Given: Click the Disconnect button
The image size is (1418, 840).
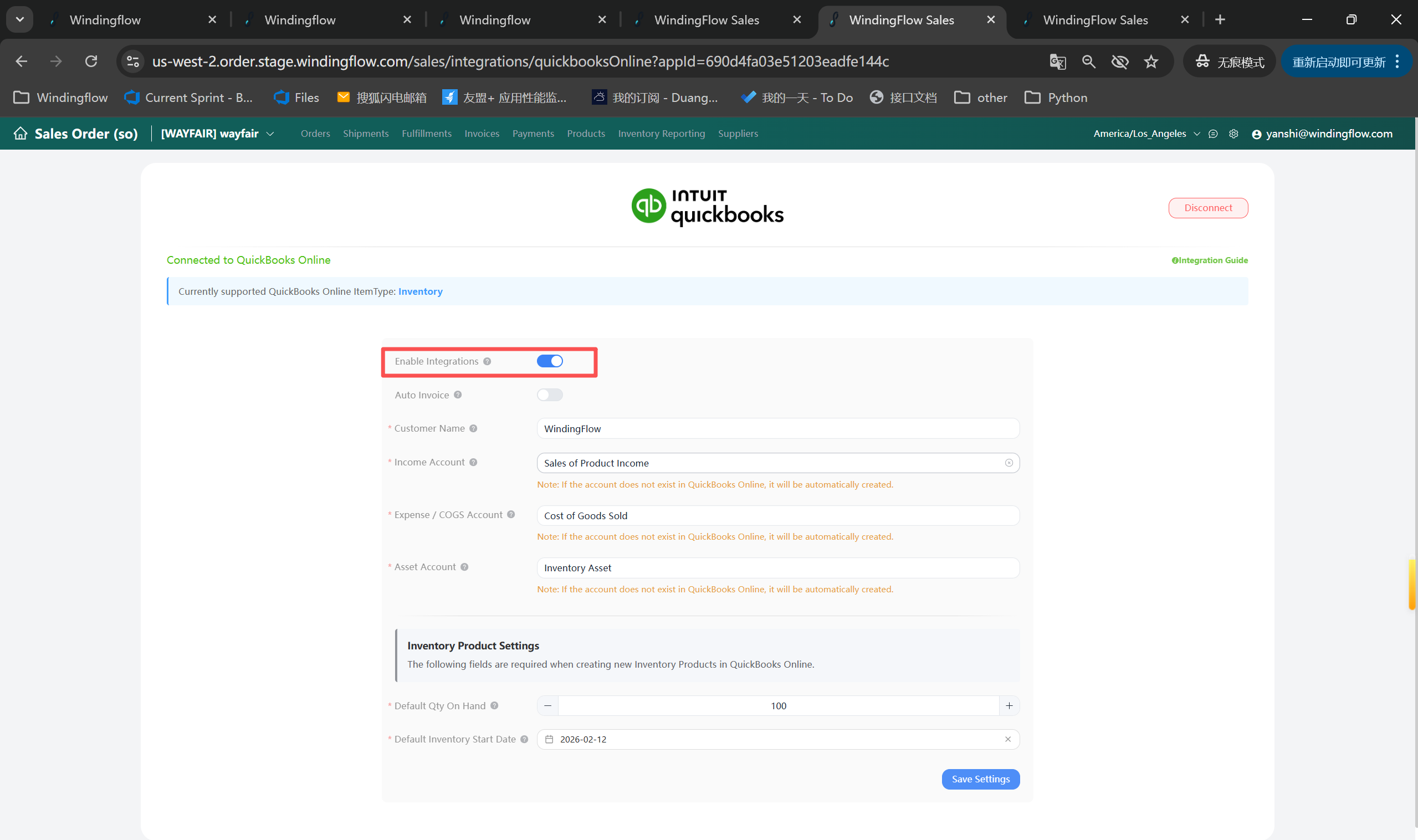Looking at the screenshot, I should (1208, 208).
